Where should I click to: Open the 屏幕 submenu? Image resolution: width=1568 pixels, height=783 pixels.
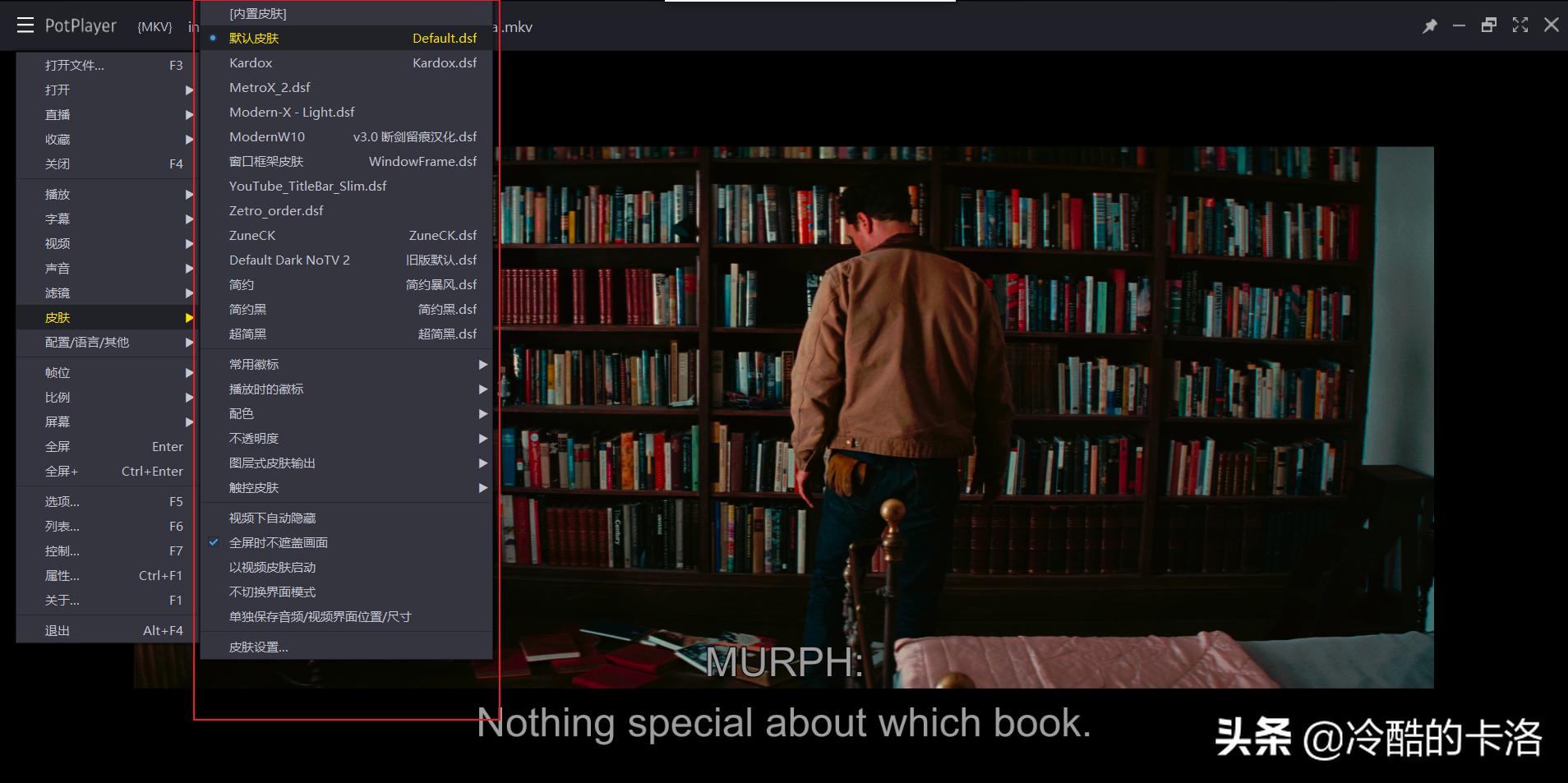107,421
